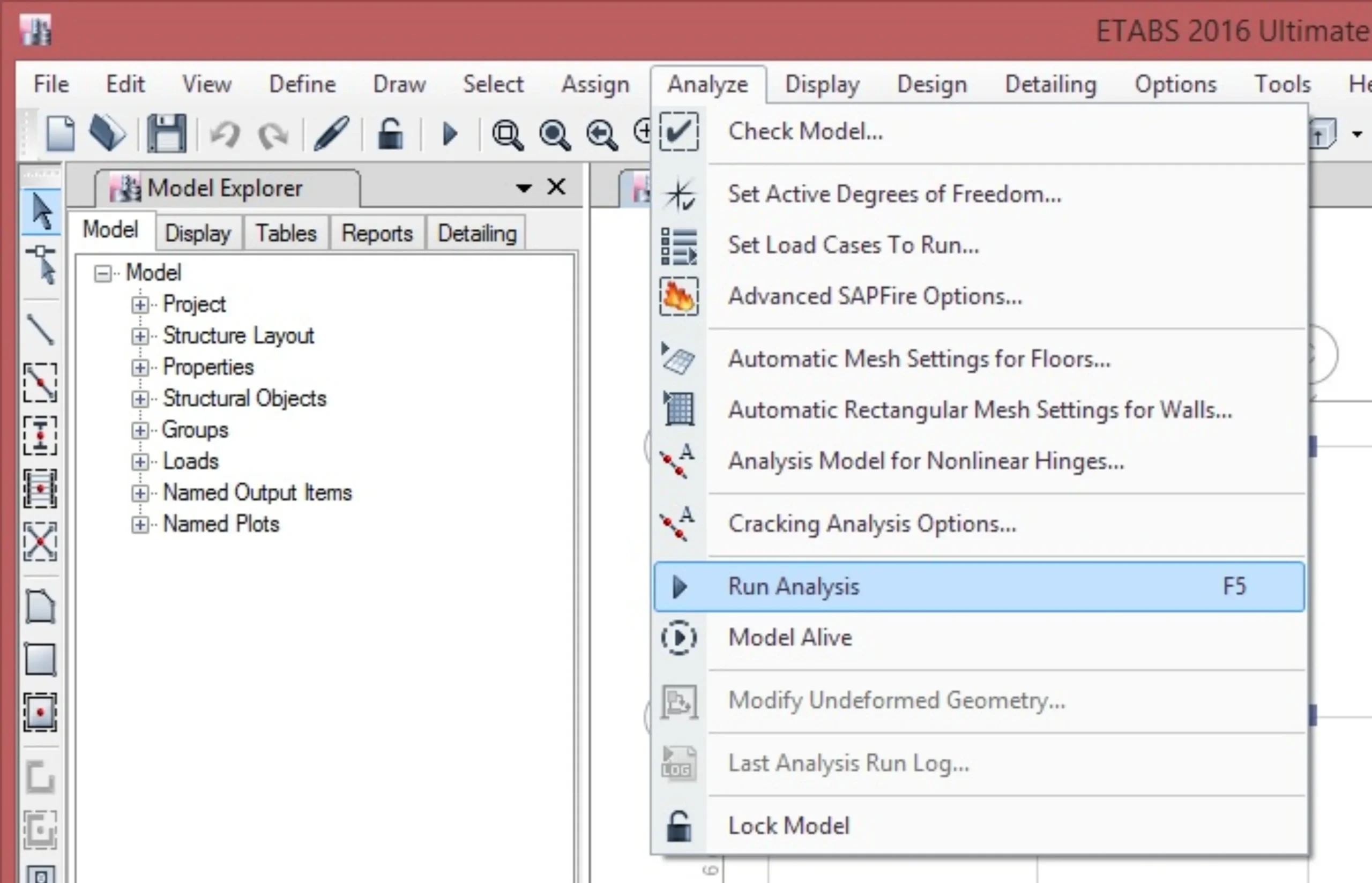Open the Define menu

click(302, 84)
